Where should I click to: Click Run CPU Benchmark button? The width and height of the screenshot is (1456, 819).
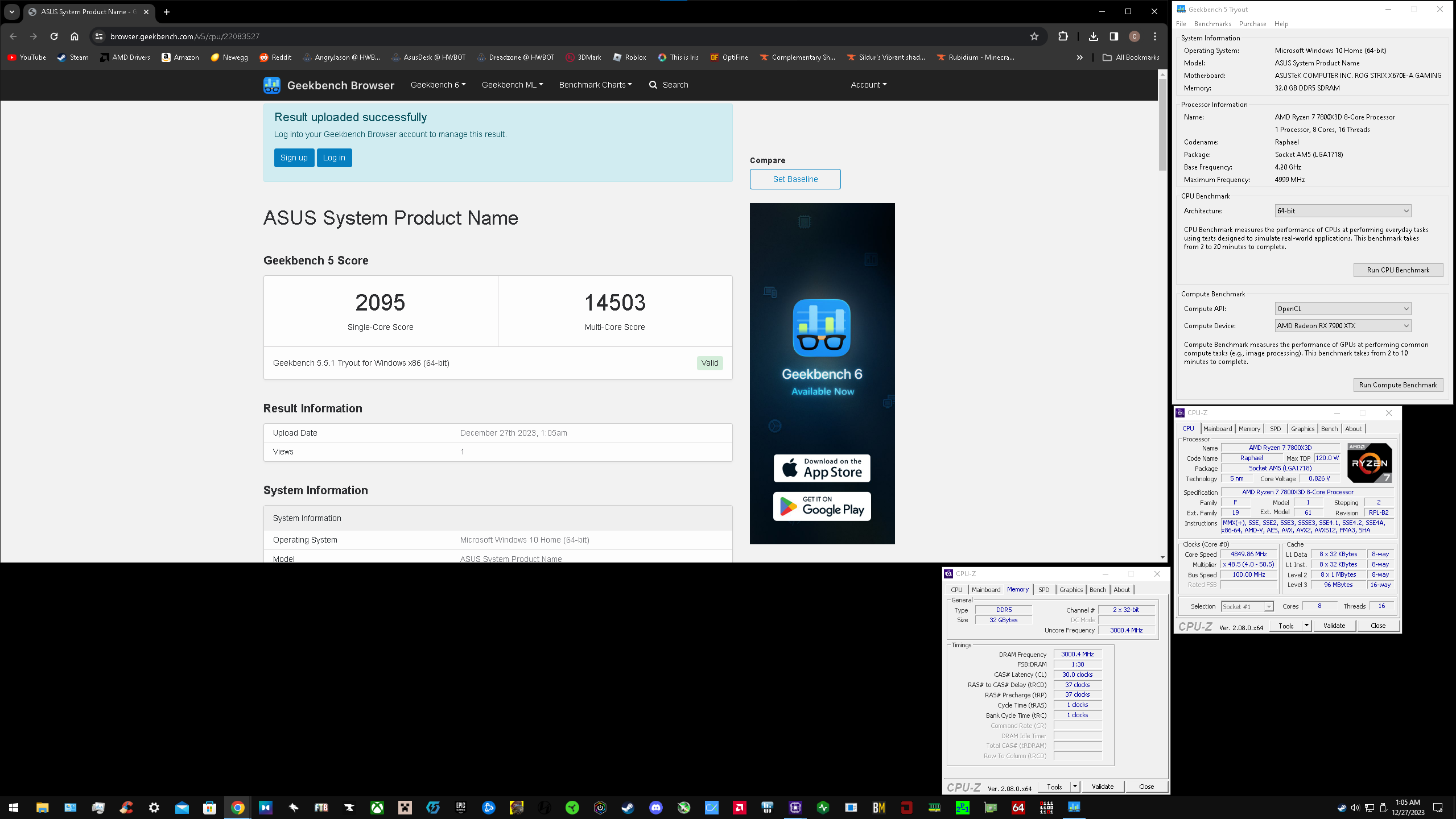coord(1398,270)
